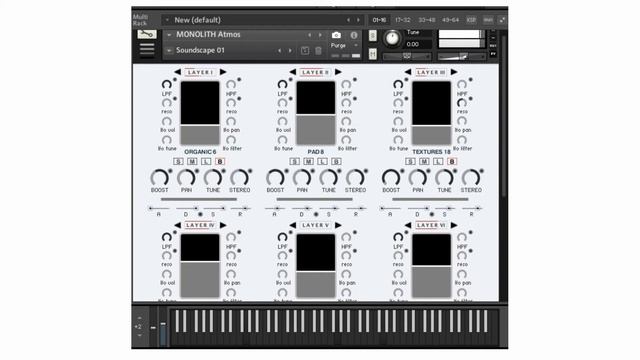
Task: Go to the previous multi preset arrow
Action: click(x=348, y=20)
